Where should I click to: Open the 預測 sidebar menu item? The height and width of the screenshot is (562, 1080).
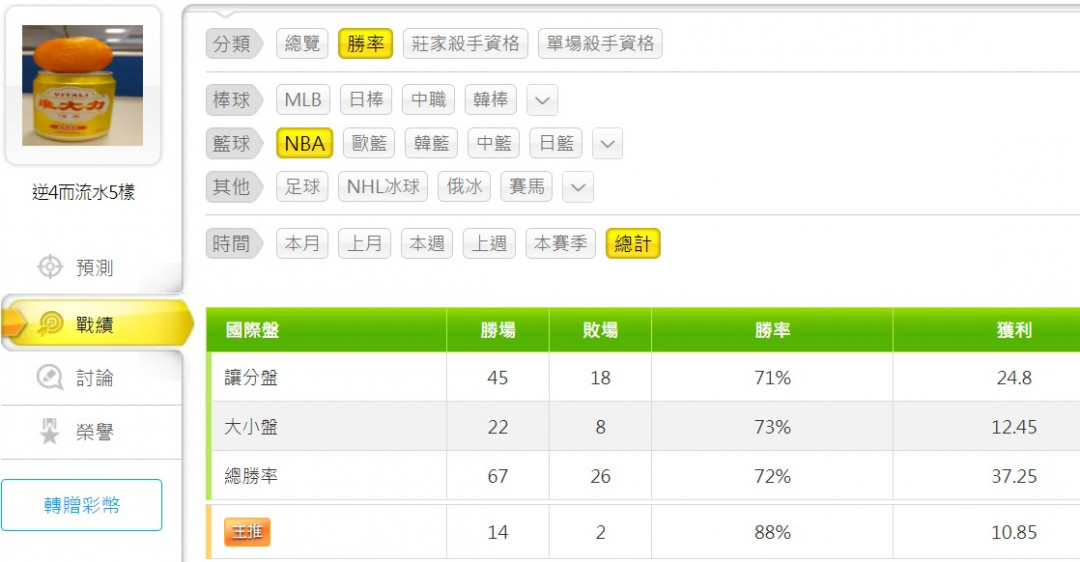(x=92, y=267)
